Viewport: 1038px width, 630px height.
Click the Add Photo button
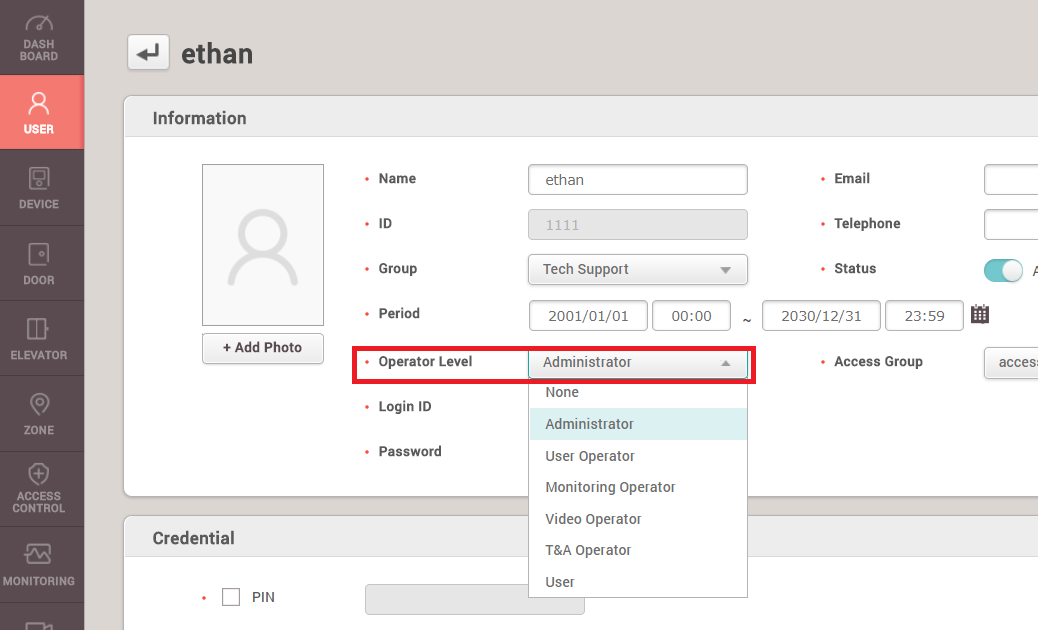(x=263, y=348)
